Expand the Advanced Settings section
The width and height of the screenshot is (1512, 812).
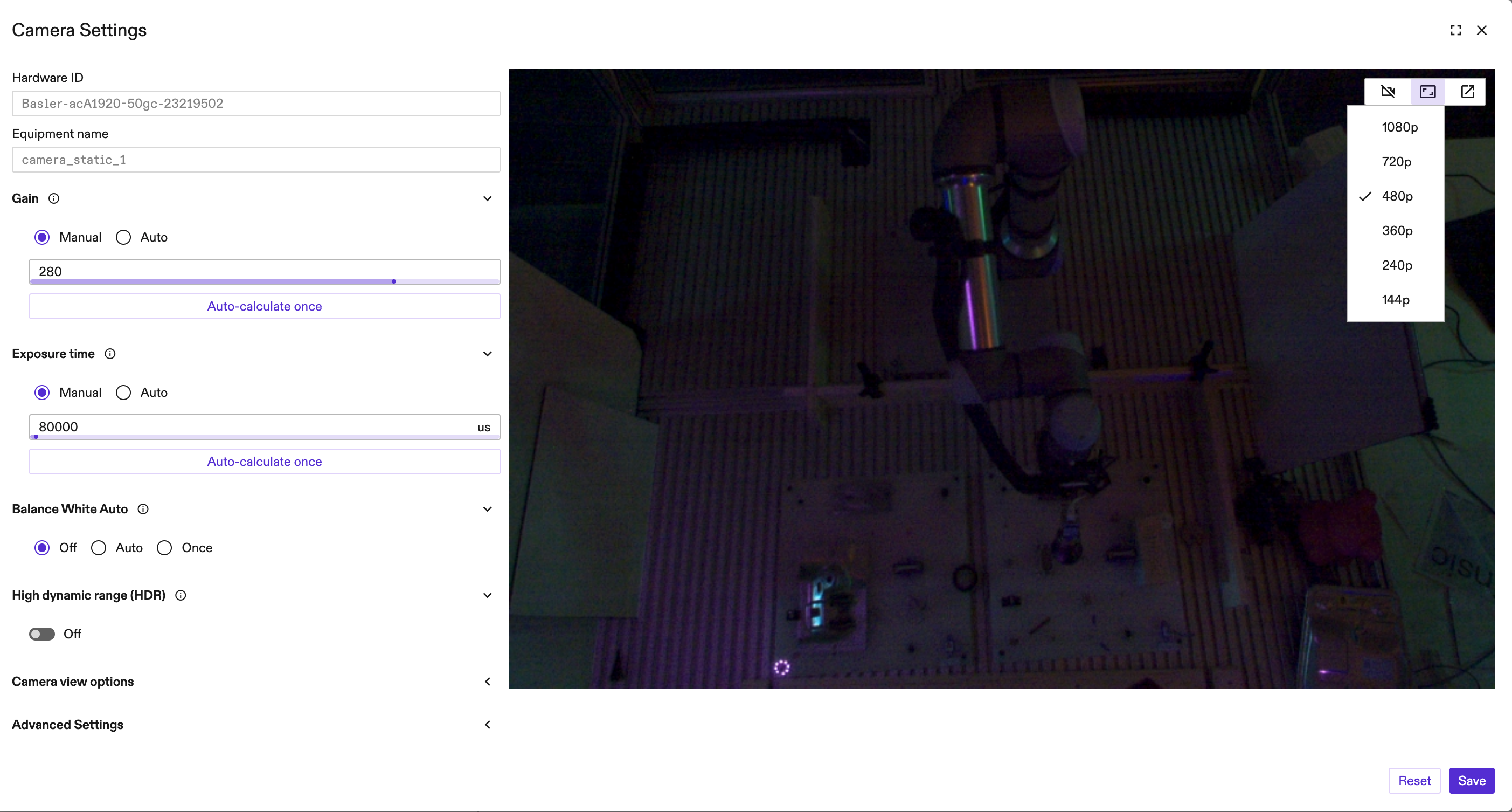(487, 725)
